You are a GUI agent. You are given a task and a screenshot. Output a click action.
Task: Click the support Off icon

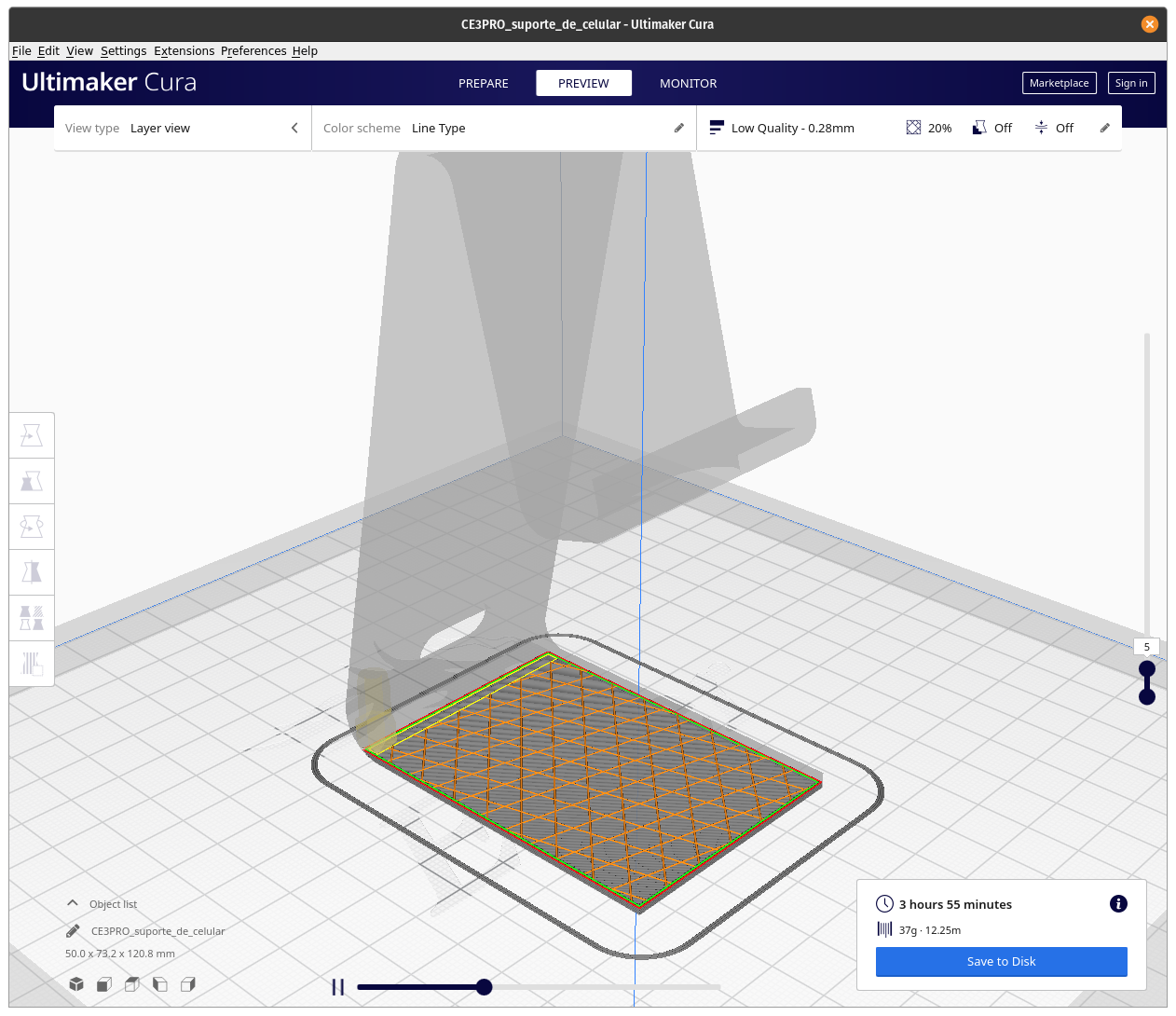tap(979, 128)
